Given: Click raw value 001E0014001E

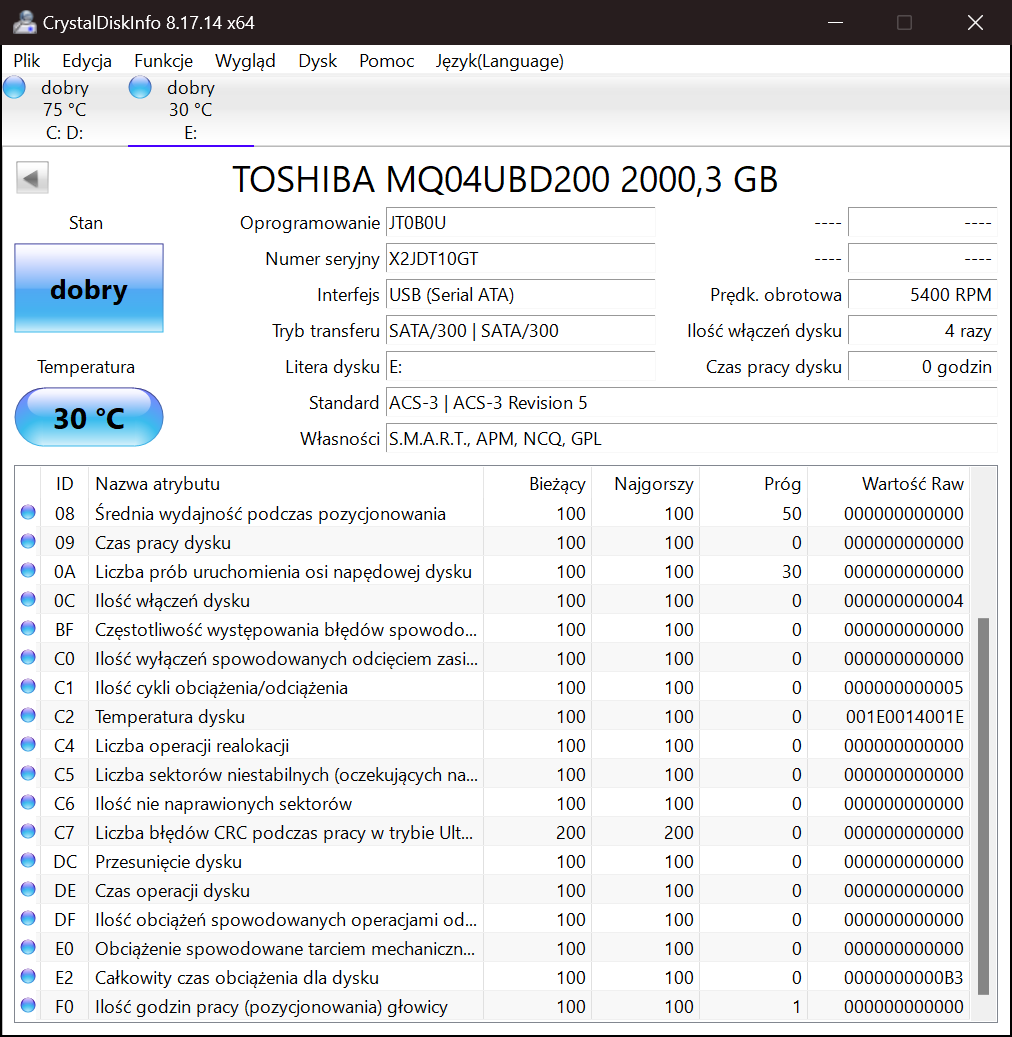Looking at the screenshot, I should tap(904, 716).
